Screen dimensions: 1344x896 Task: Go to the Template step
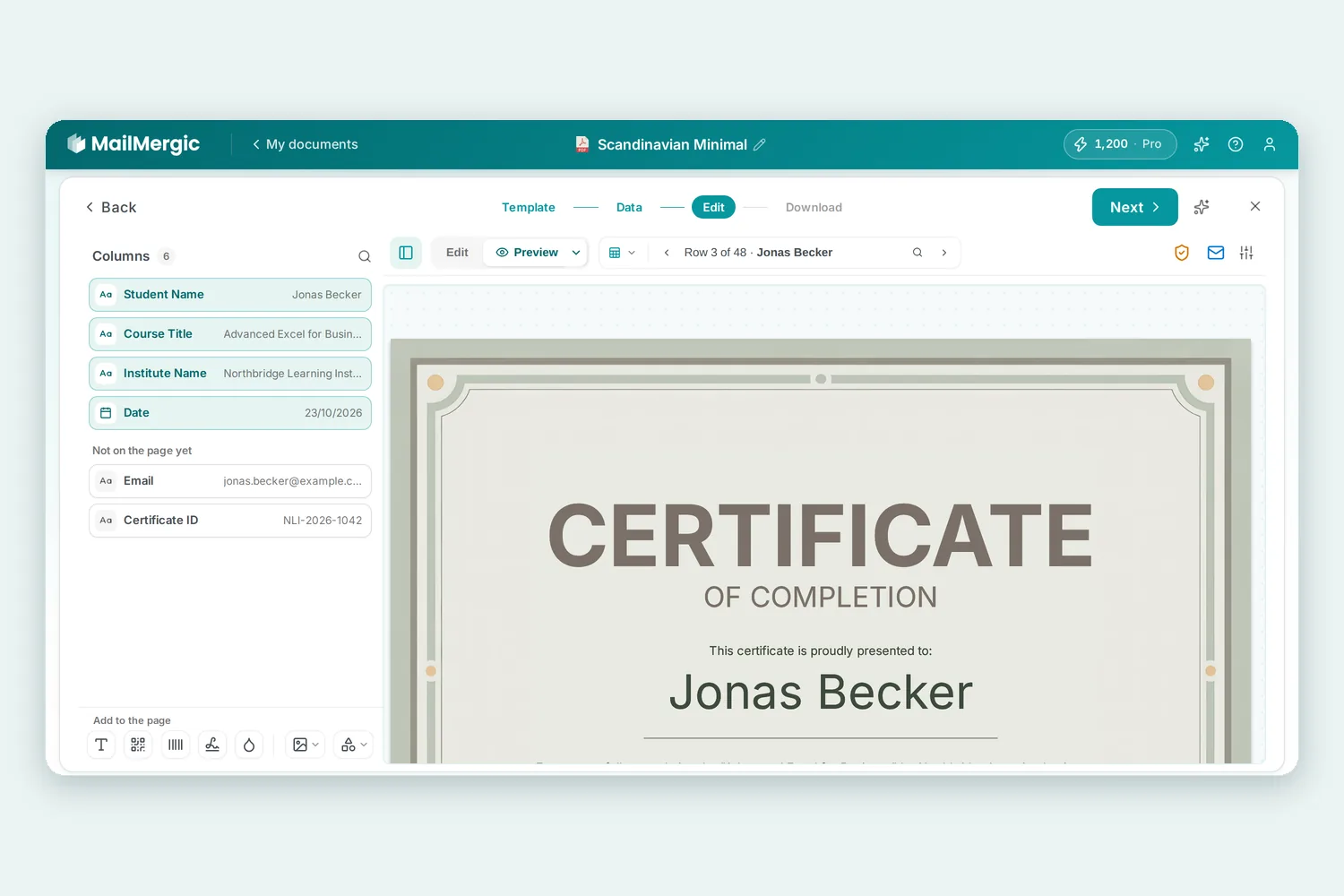(x=529, y=207)
